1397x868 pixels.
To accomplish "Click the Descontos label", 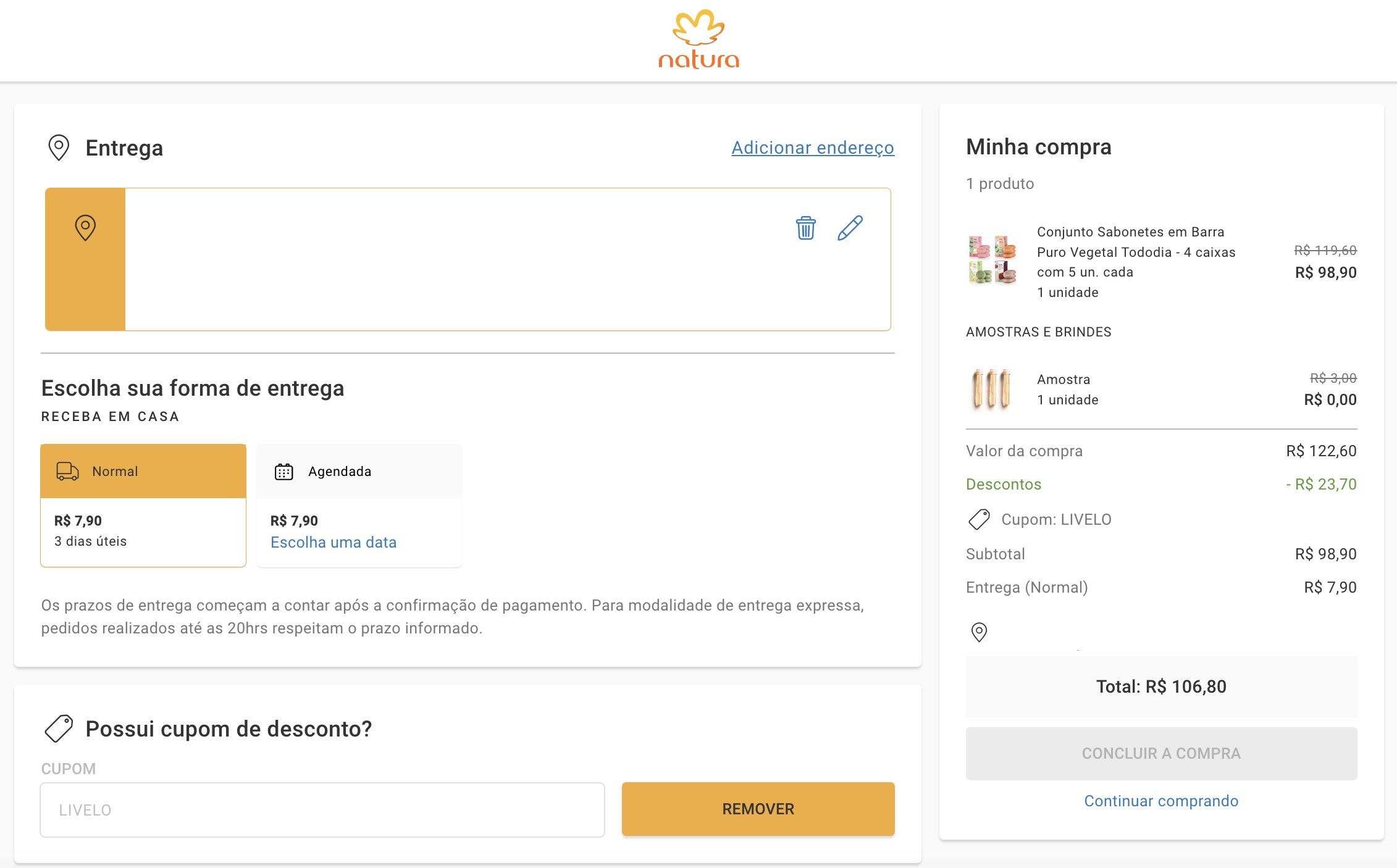I will [x=1004, y=484].
